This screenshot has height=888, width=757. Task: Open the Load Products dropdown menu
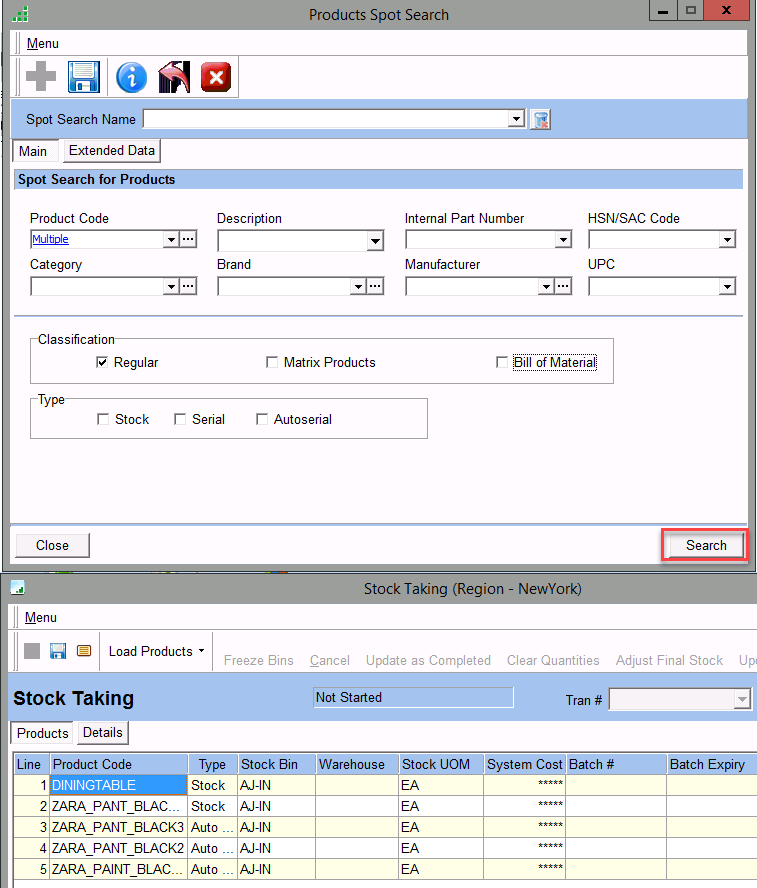[156, 651]
